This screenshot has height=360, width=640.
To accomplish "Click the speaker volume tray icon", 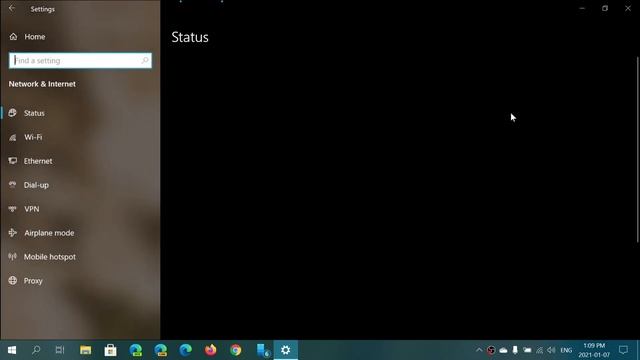I will 551,350.
